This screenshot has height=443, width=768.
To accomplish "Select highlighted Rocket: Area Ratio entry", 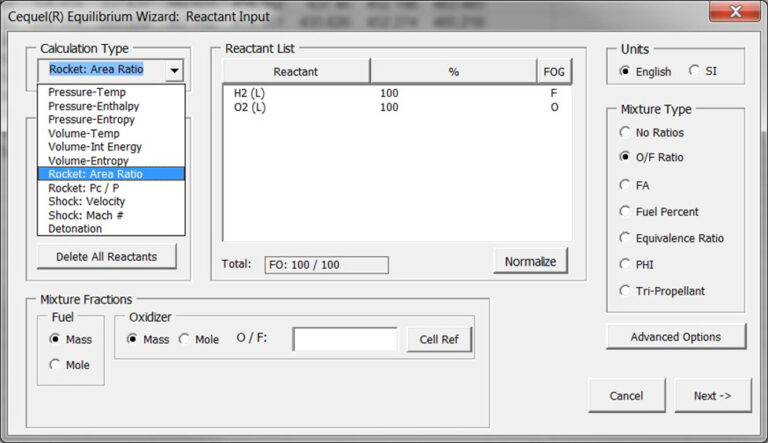I will point(111,174).
